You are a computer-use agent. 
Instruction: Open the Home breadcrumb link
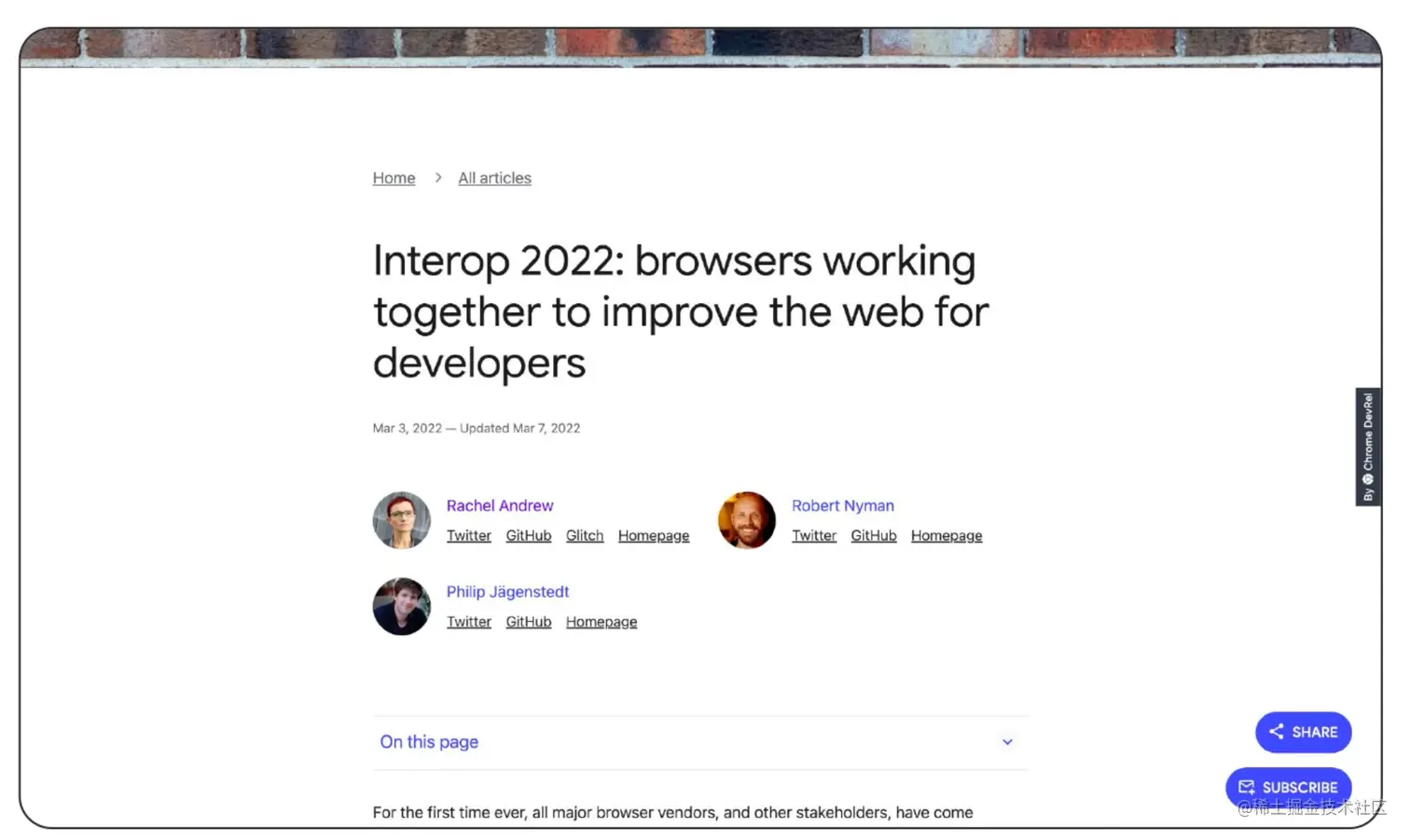tap(394, 178)
